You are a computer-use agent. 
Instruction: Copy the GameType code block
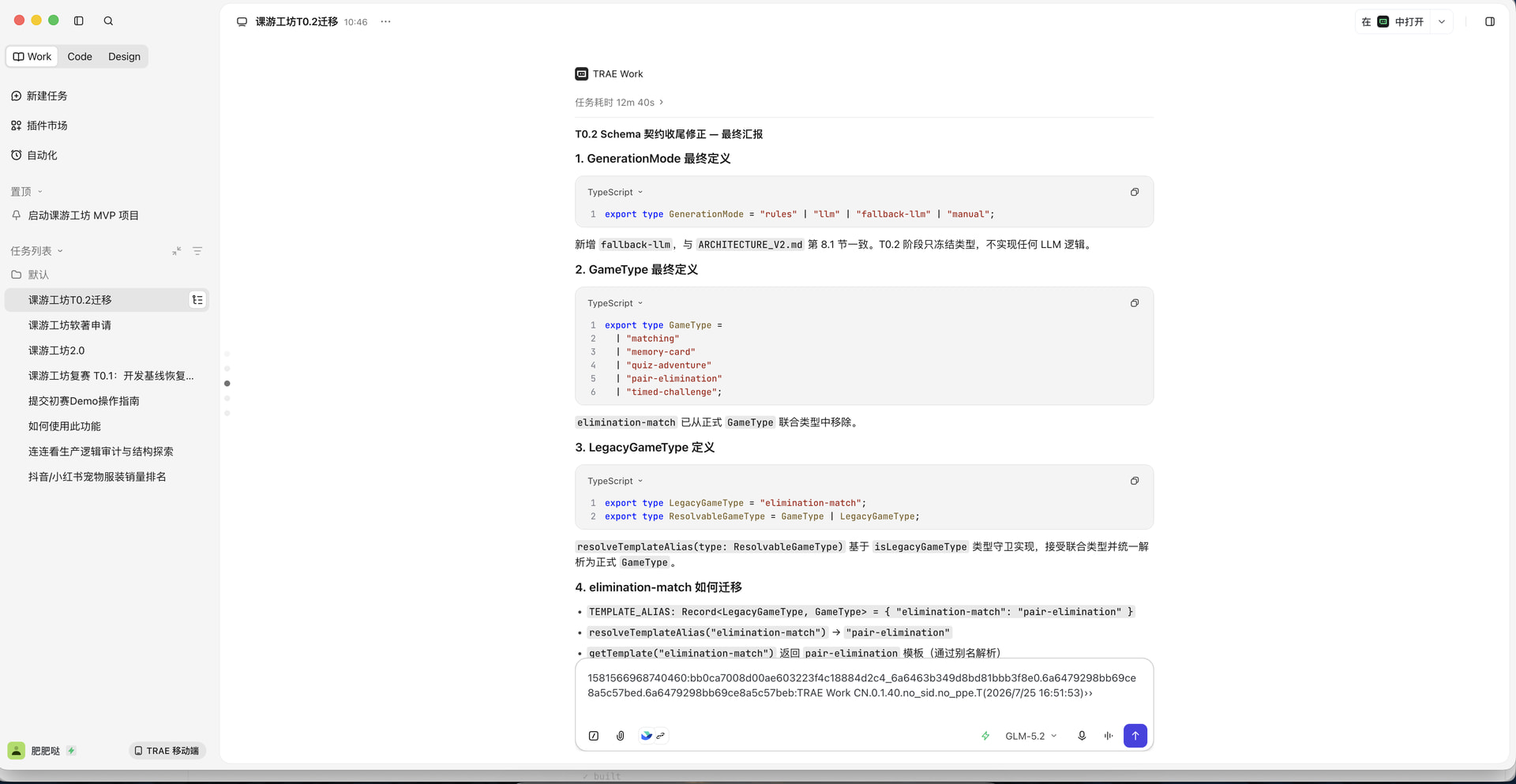point(1134,303)
